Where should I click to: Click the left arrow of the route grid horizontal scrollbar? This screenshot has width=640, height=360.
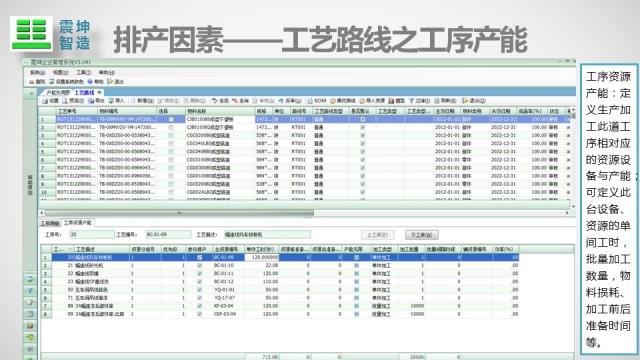42,213
